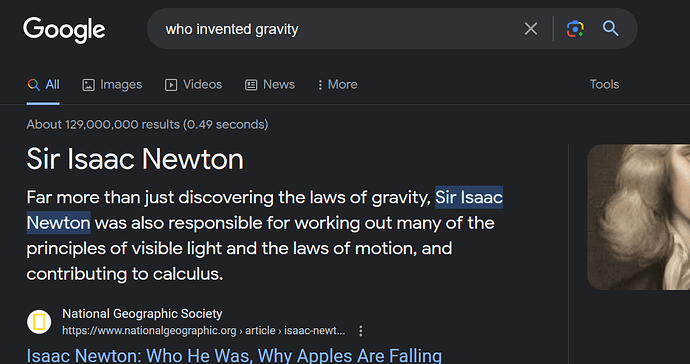Click the Sir Isaac Newton heading

coord(135,159)
